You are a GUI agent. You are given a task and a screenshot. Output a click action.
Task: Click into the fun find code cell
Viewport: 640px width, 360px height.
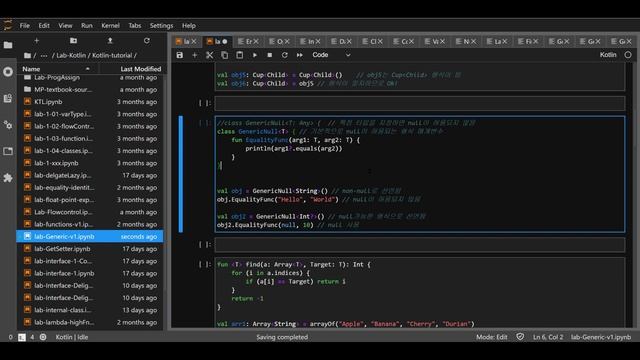[x=420, y=292]
